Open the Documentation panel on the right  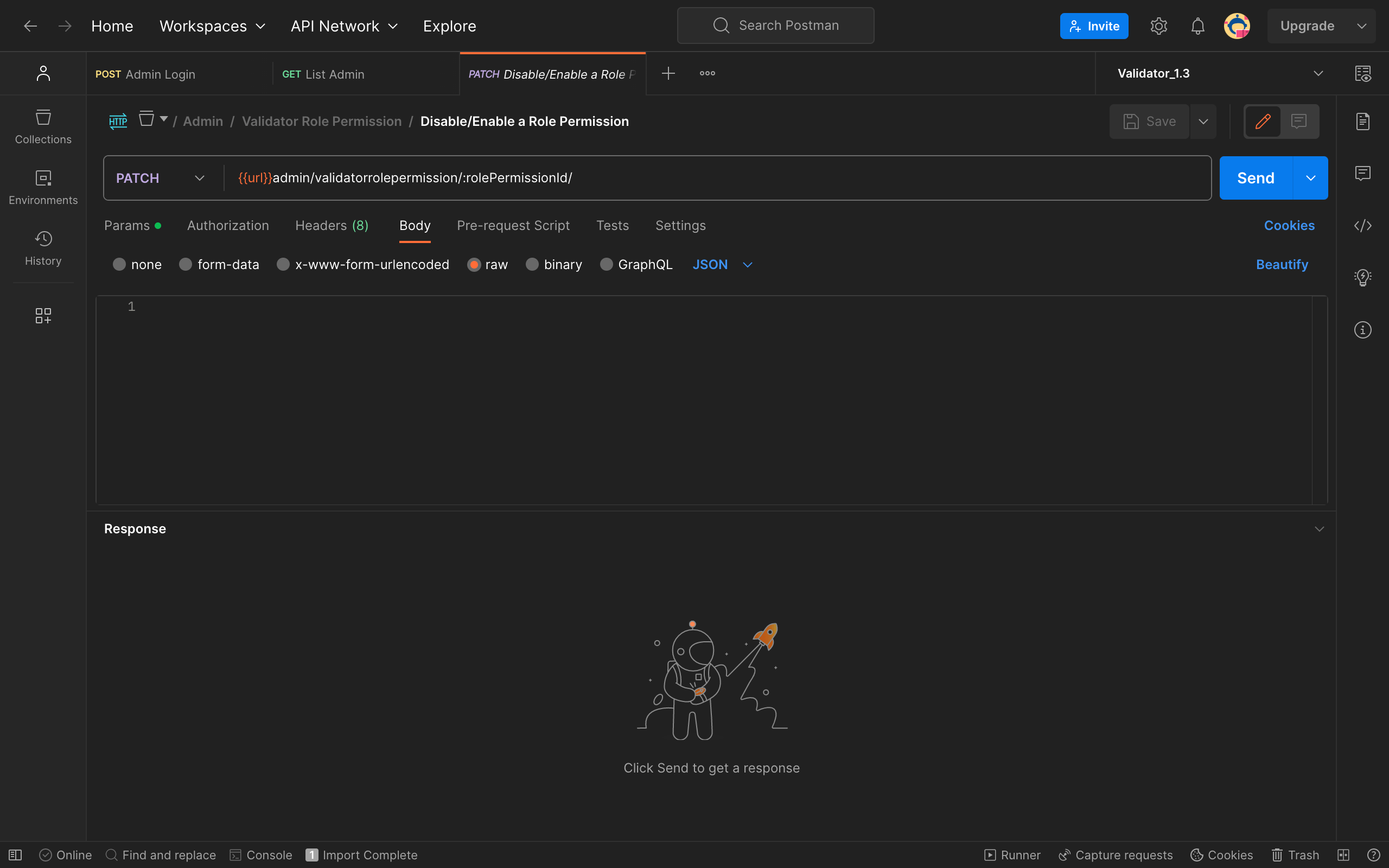pos(1363,120)
